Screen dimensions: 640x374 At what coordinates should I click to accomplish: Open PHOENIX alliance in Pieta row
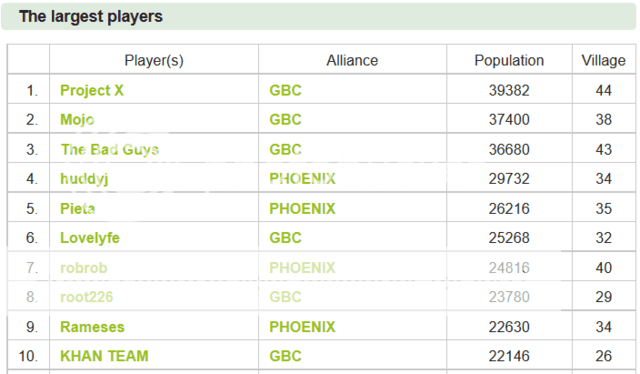coord(302,209)
